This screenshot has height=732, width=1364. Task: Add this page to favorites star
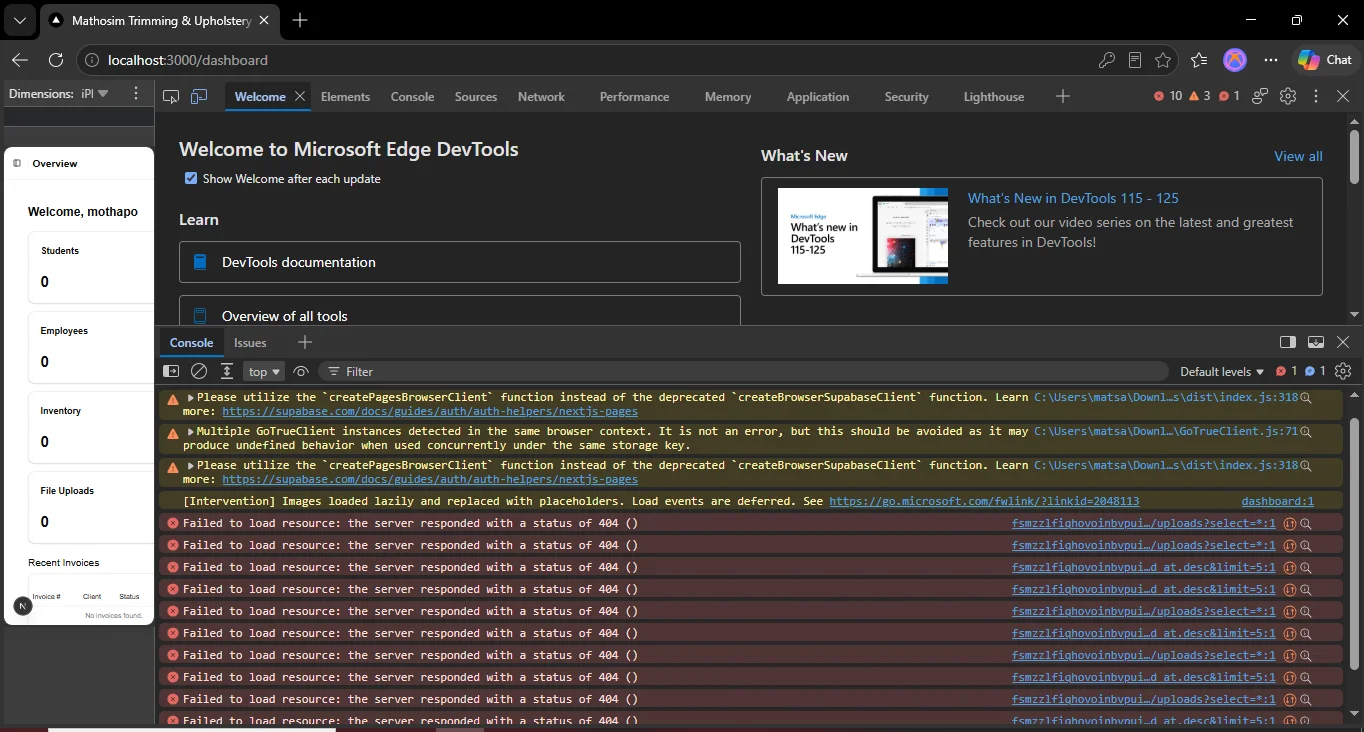tap(1163, 60)
